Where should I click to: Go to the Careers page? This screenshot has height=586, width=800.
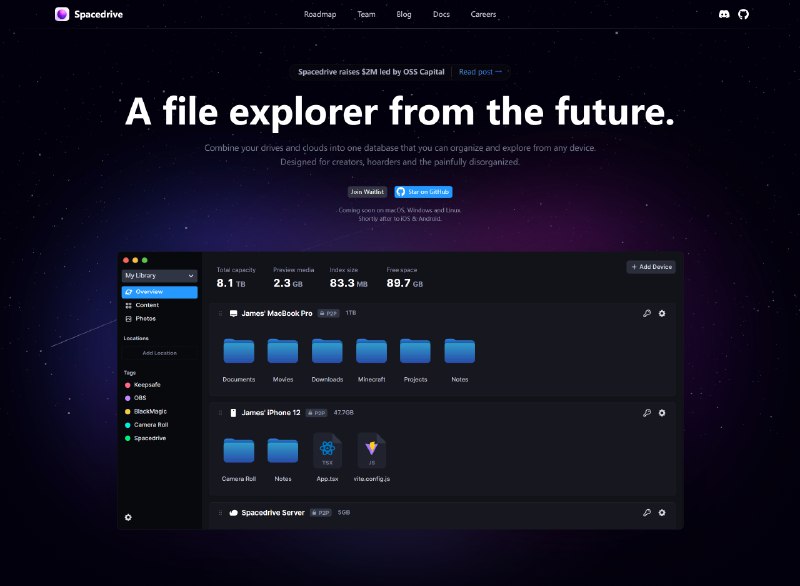483,14
